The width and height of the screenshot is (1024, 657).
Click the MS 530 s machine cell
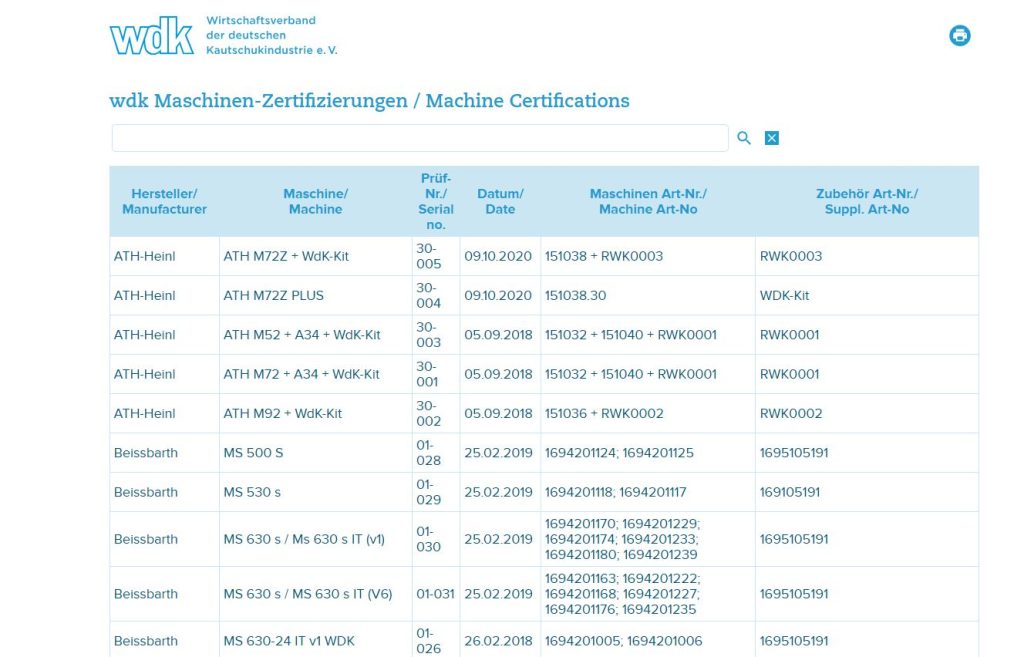(x=252, y=492)
